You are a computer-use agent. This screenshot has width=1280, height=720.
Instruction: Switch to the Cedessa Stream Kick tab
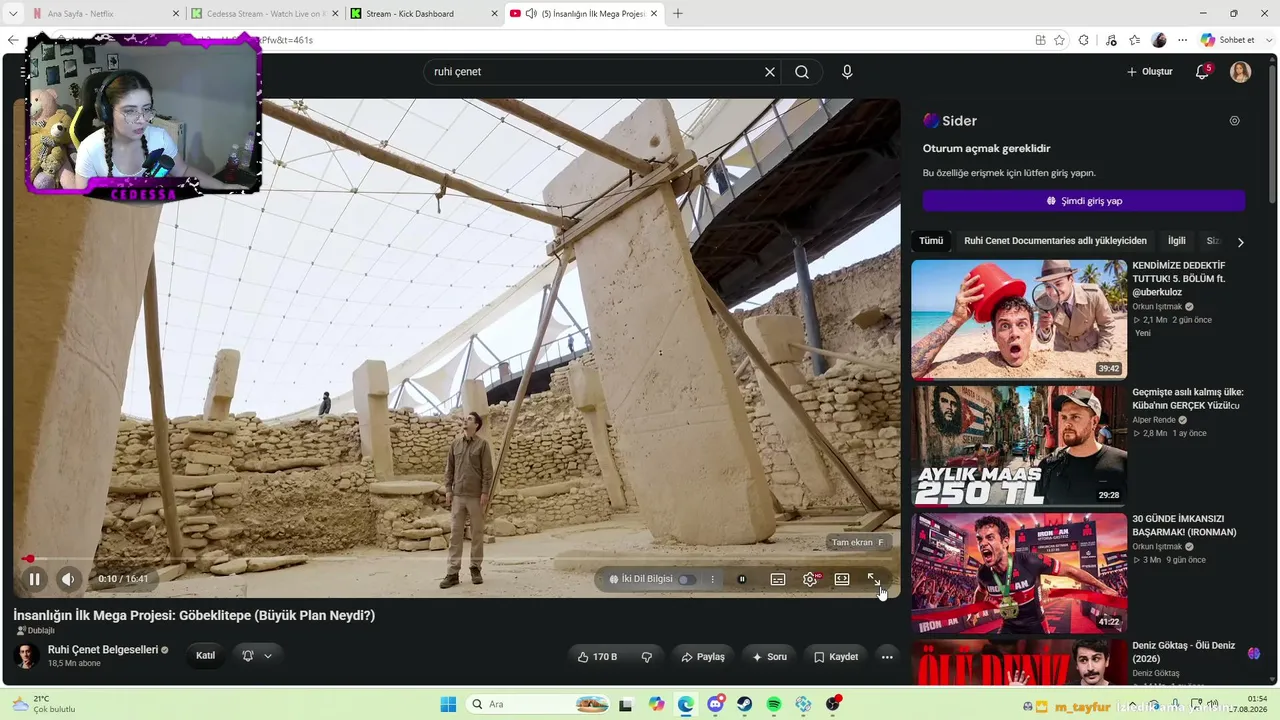click(265, 14)
